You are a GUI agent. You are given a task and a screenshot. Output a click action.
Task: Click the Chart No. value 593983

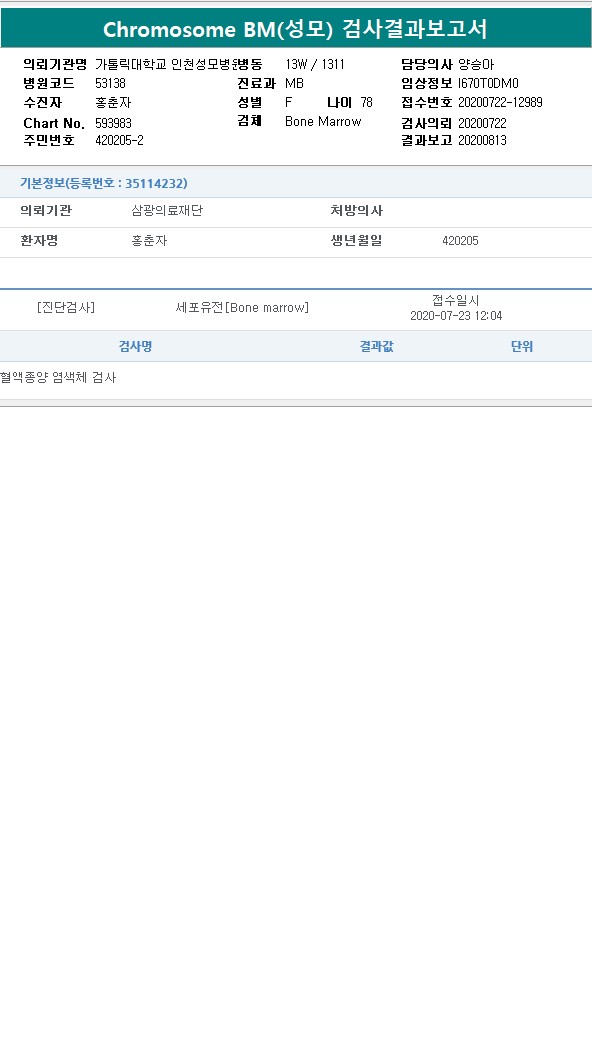[x=113, y=123]
